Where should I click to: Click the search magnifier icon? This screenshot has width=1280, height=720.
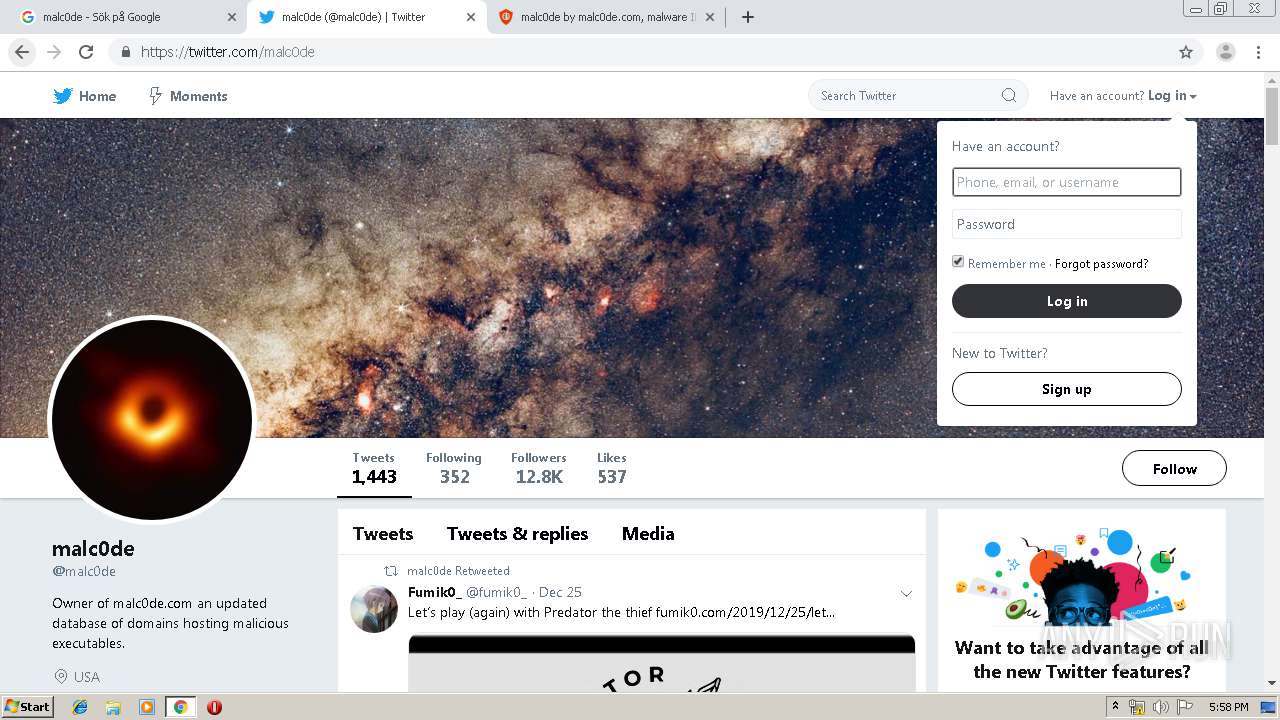[x=1009, y=96]
